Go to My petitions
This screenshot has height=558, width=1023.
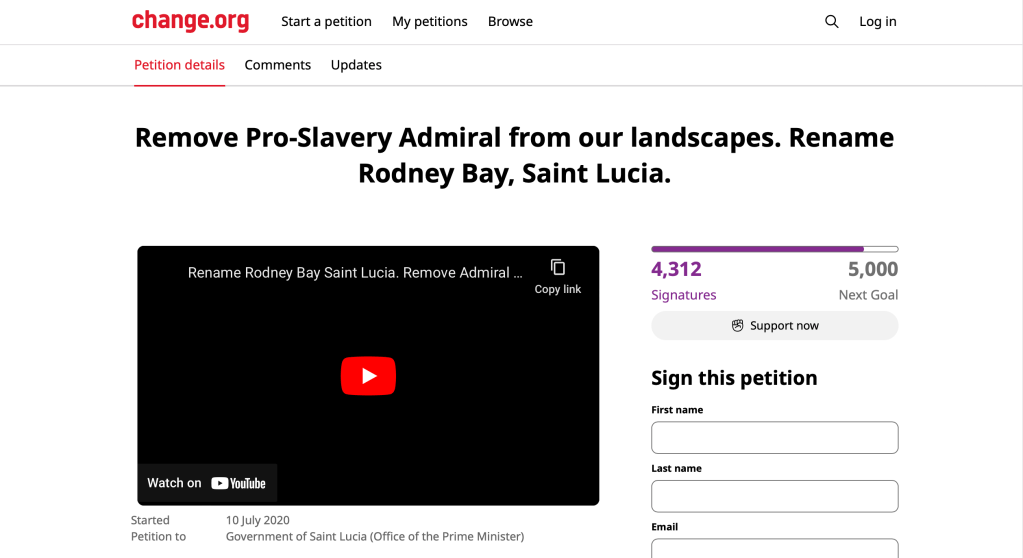point(430,21)
